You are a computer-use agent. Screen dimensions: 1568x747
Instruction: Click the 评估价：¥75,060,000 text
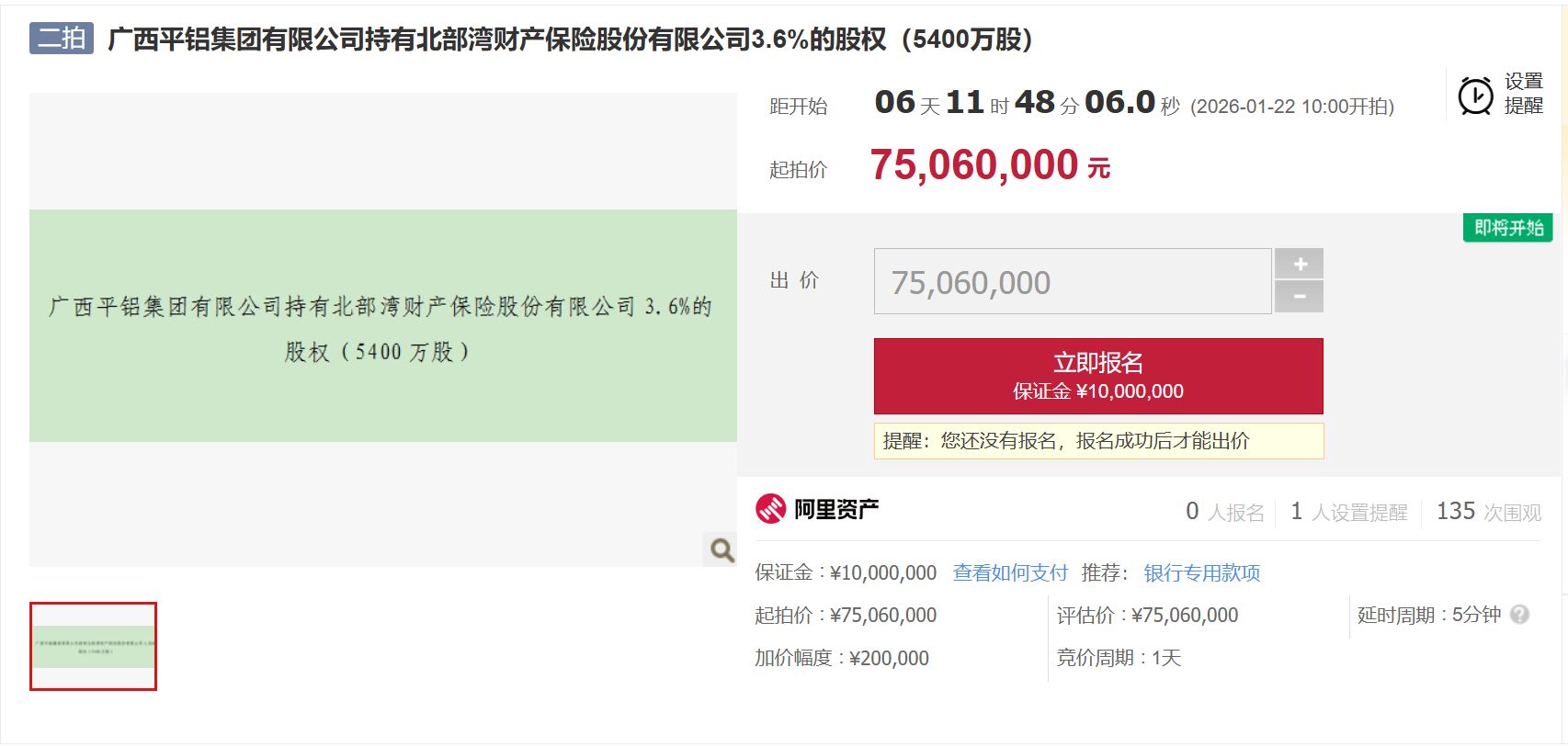point(1147,615)
